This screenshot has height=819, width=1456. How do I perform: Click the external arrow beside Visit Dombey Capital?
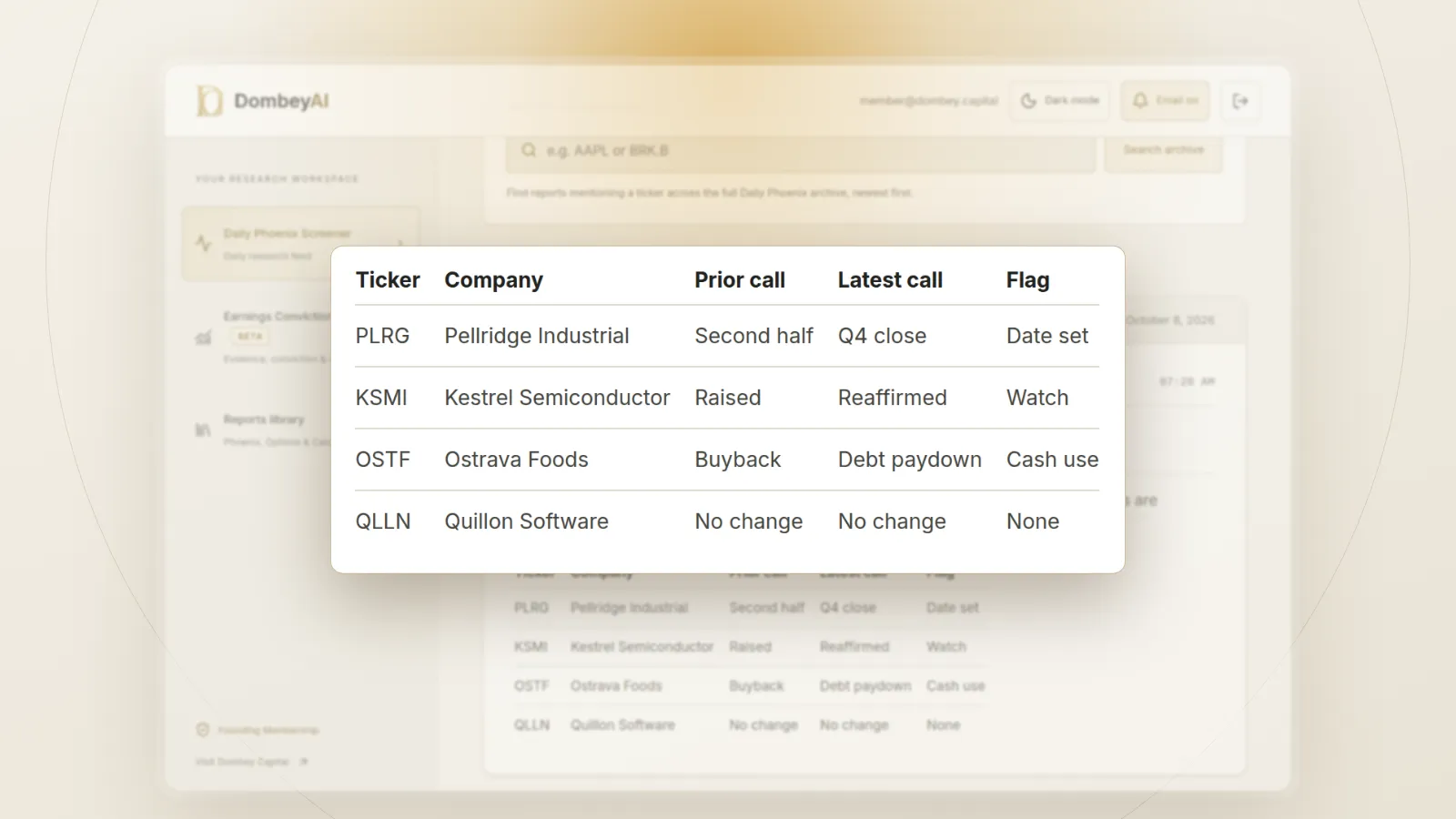click(x=303, y=762)
